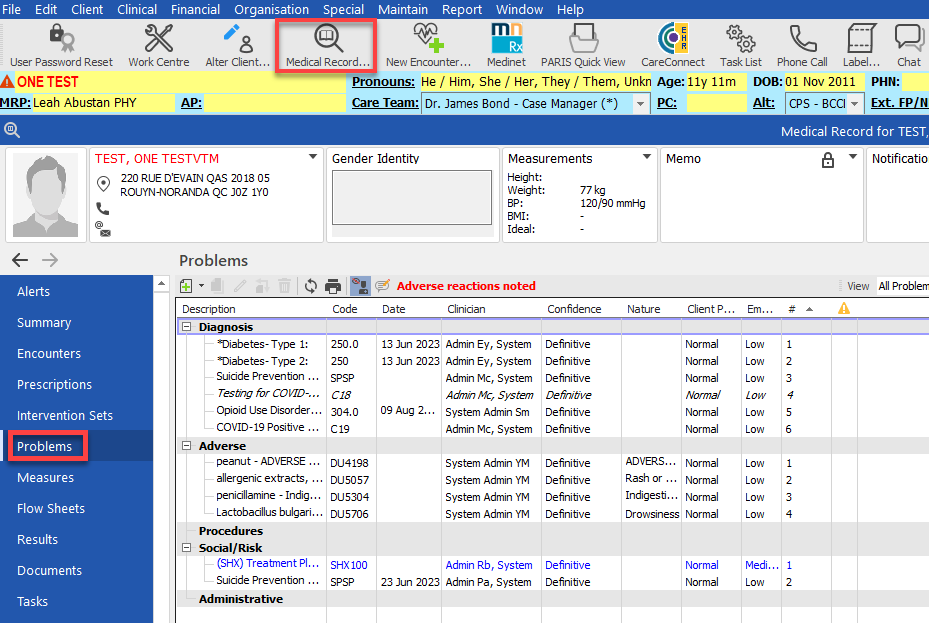Viewport: 929px width, 623px height.
Task: Print the problems list
Action: (332, 286)
